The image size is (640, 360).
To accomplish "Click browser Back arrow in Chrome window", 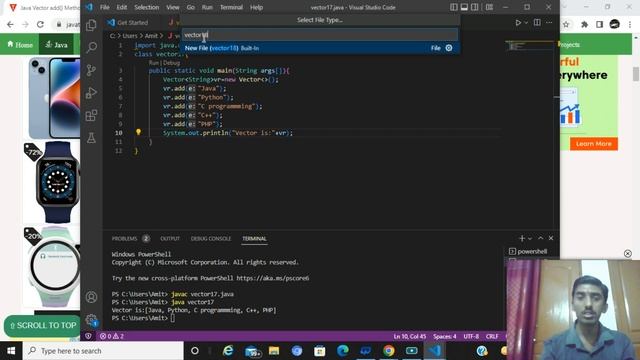I will (x=10, y=24).
